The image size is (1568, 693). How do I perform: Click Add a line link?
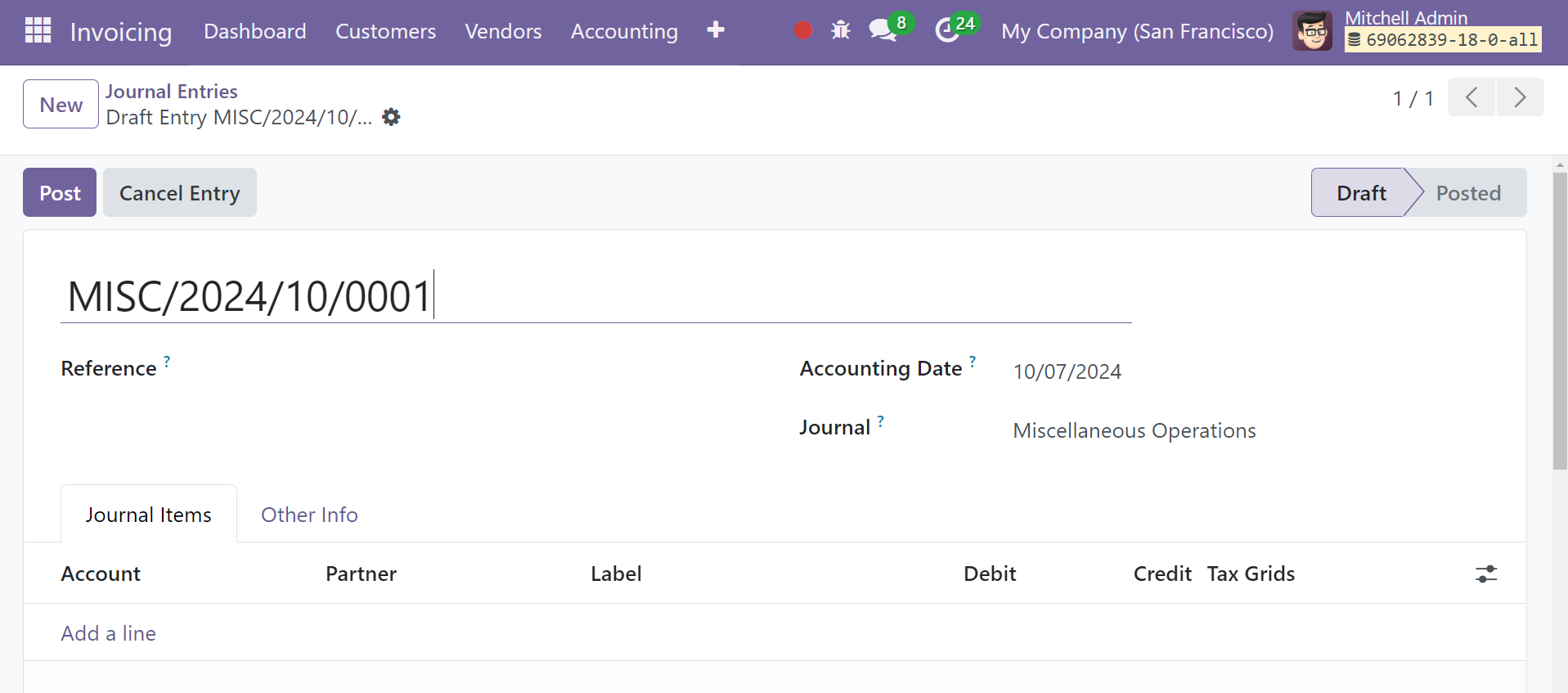pyautogui.click(x=108, y=633)
